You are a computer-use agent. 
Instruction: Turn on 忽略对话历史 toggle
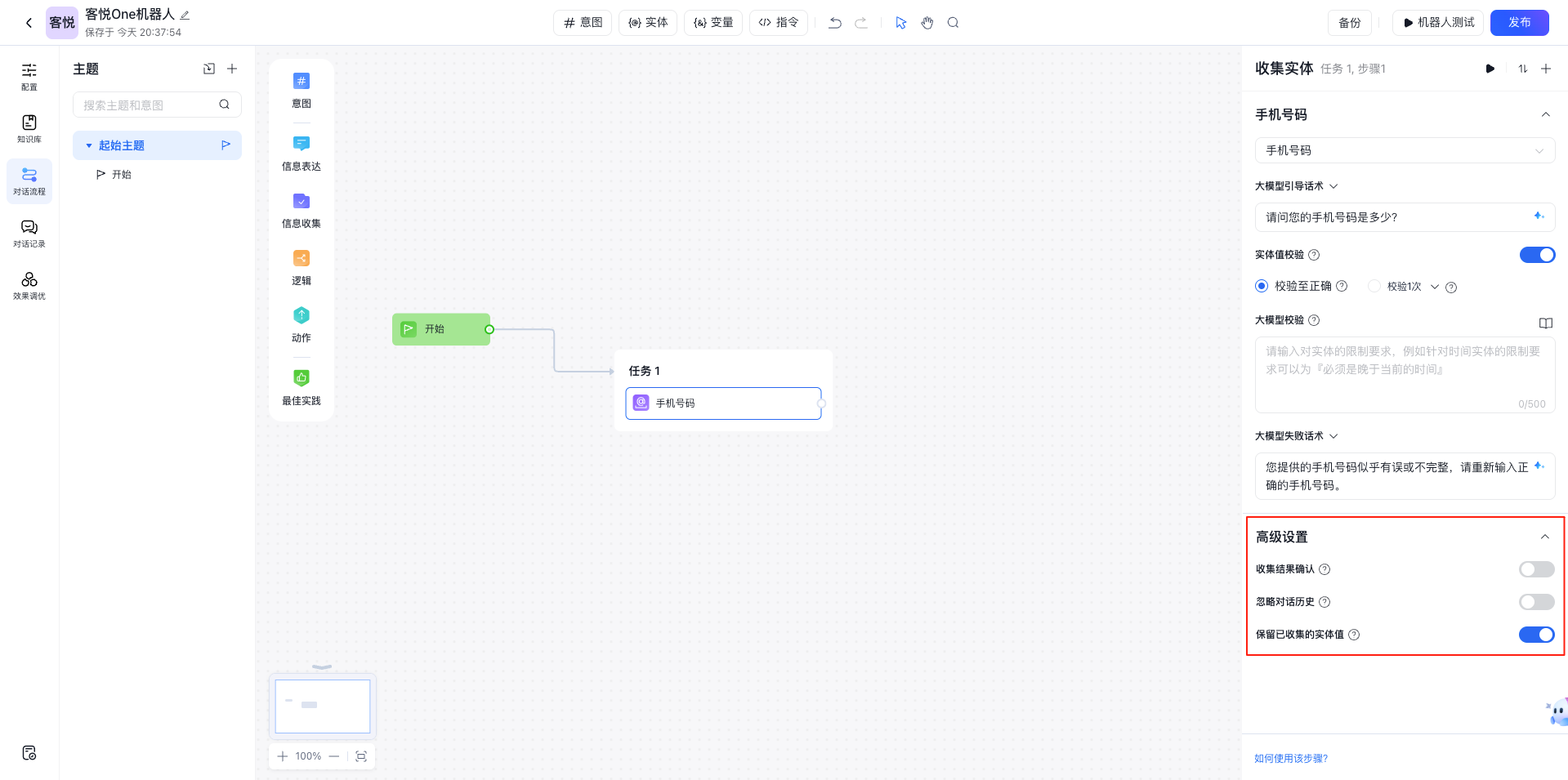coord(1536,602)
